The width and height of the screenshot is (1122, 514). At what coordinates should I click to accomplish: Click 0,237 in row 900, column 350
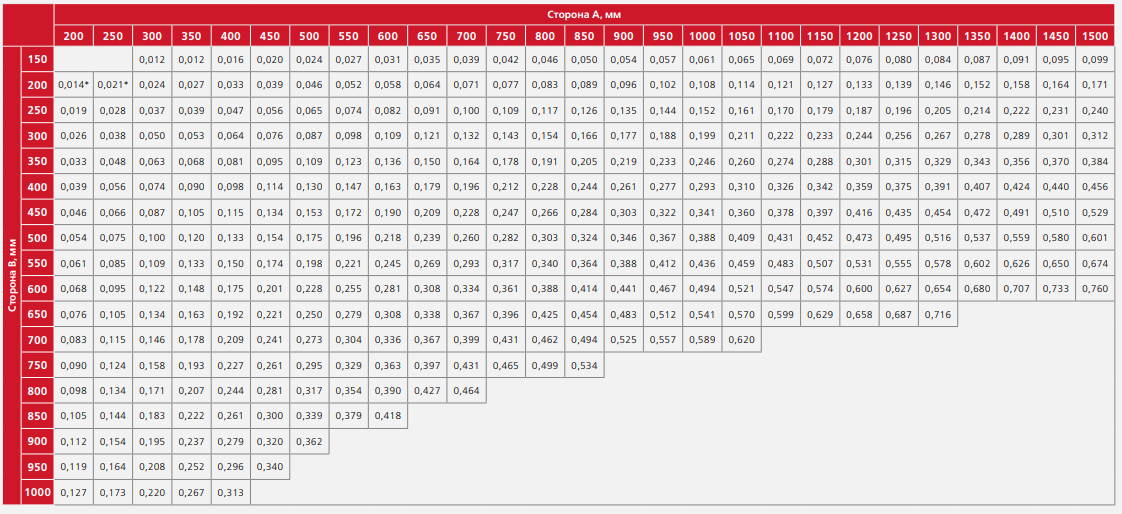pos(191,441)
